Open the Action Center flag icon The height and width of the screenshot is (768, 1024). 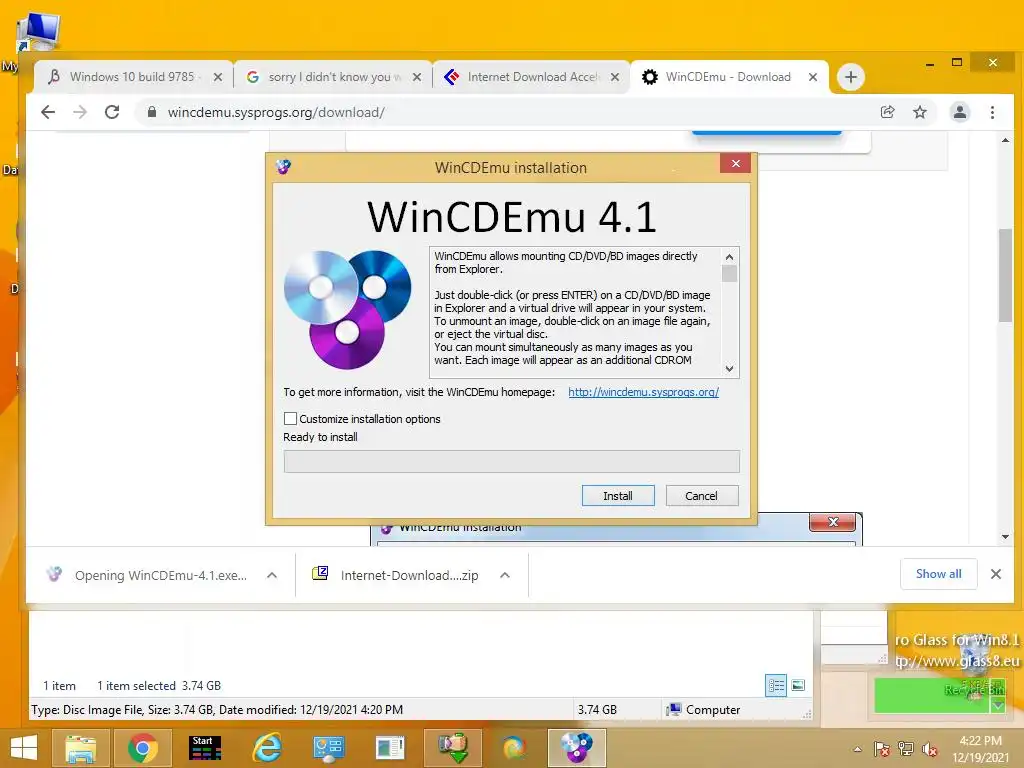pos(882,749)
